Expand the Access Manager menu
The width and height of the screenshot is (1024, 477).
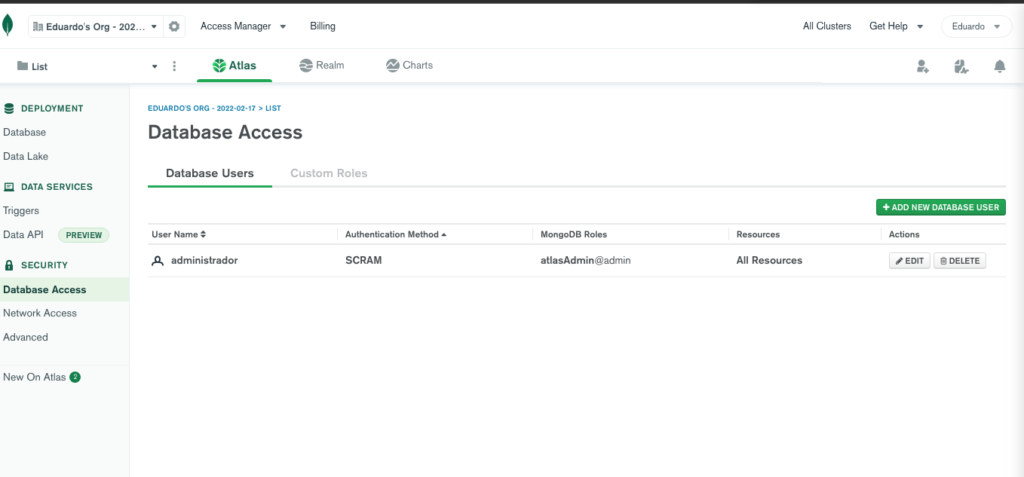tap(243, 26)
